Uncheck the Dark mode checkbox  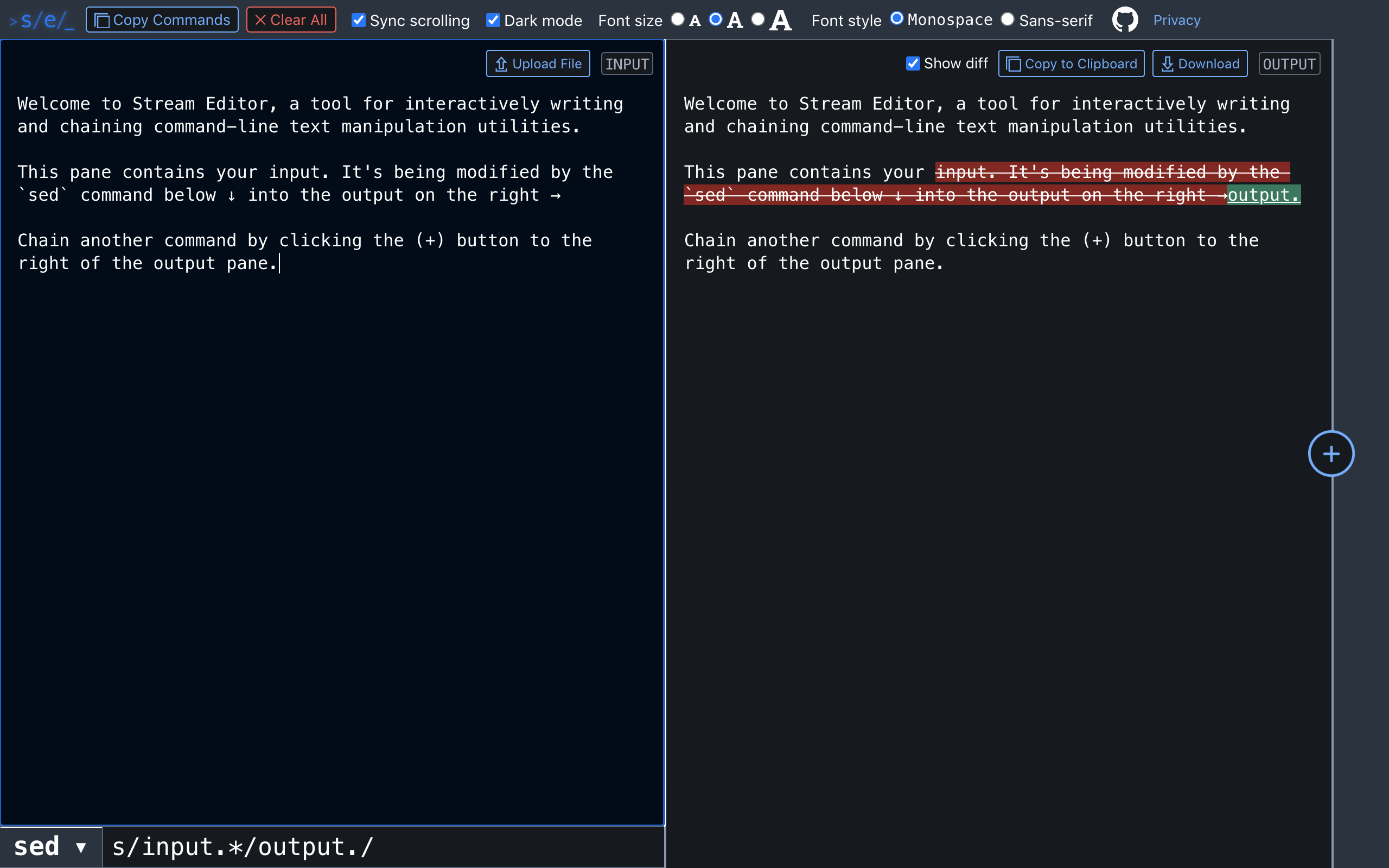point(493,20)
